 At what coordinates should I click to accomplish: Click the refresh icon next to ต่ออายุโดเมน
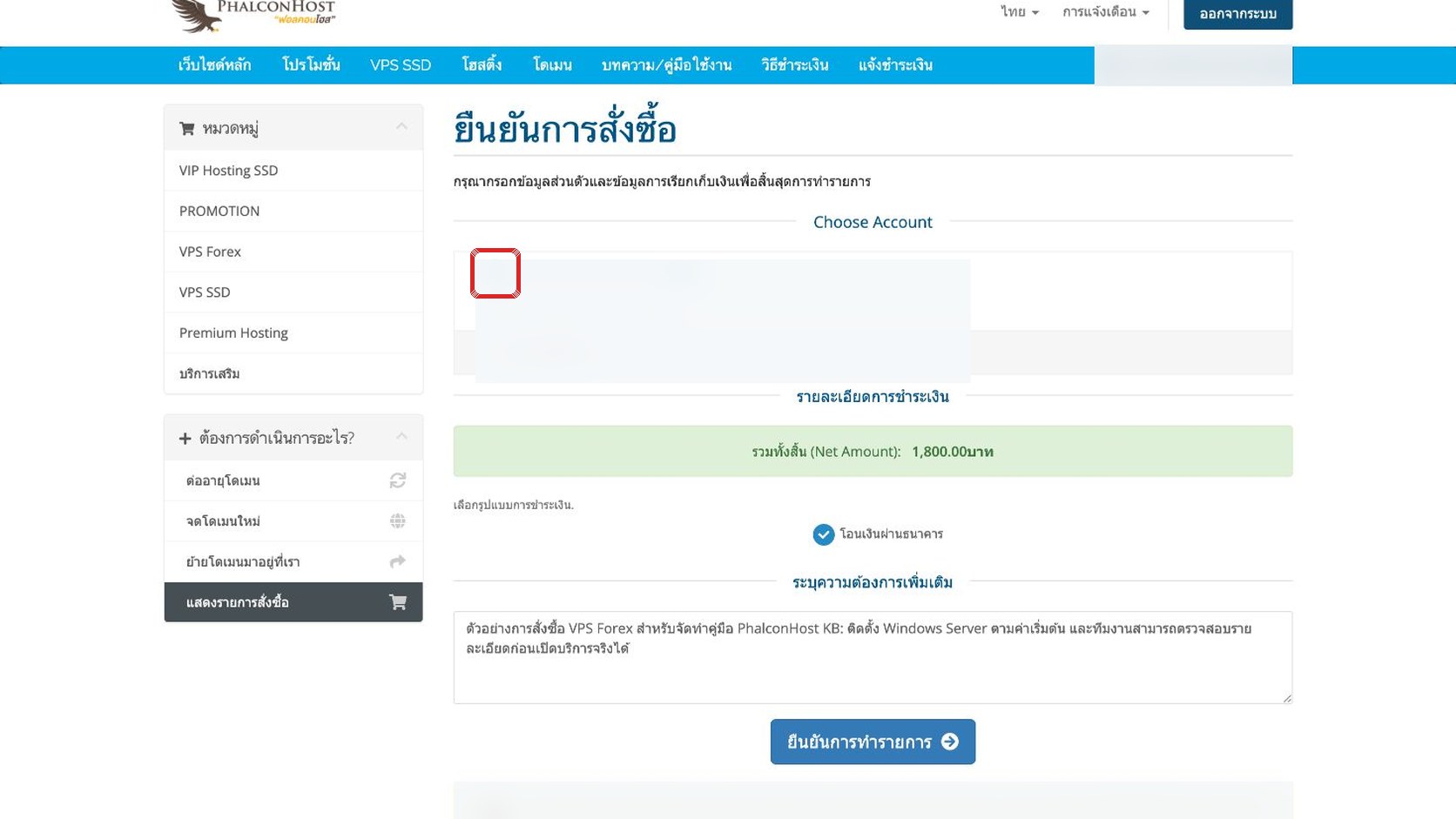click(x=398, y=480)
